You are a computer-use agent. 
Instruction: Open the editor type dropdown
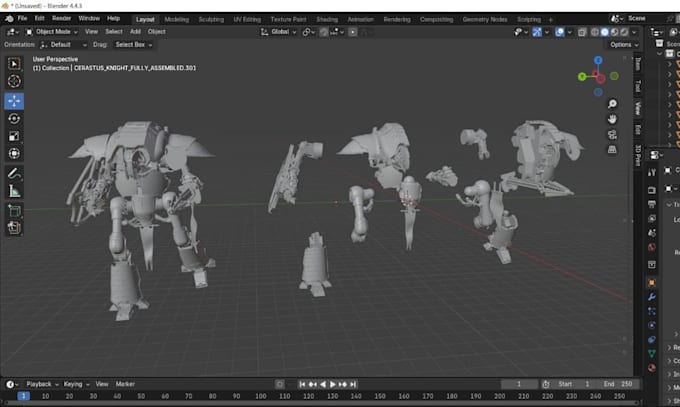(x=12, y=32)
